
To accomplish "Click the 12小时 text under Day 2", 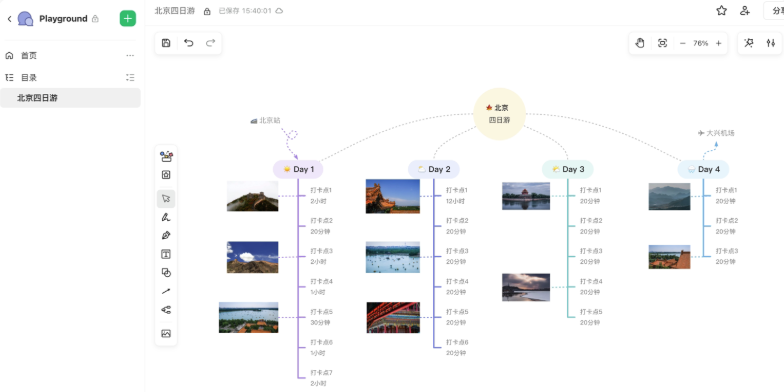I will (x=456, y=202).
